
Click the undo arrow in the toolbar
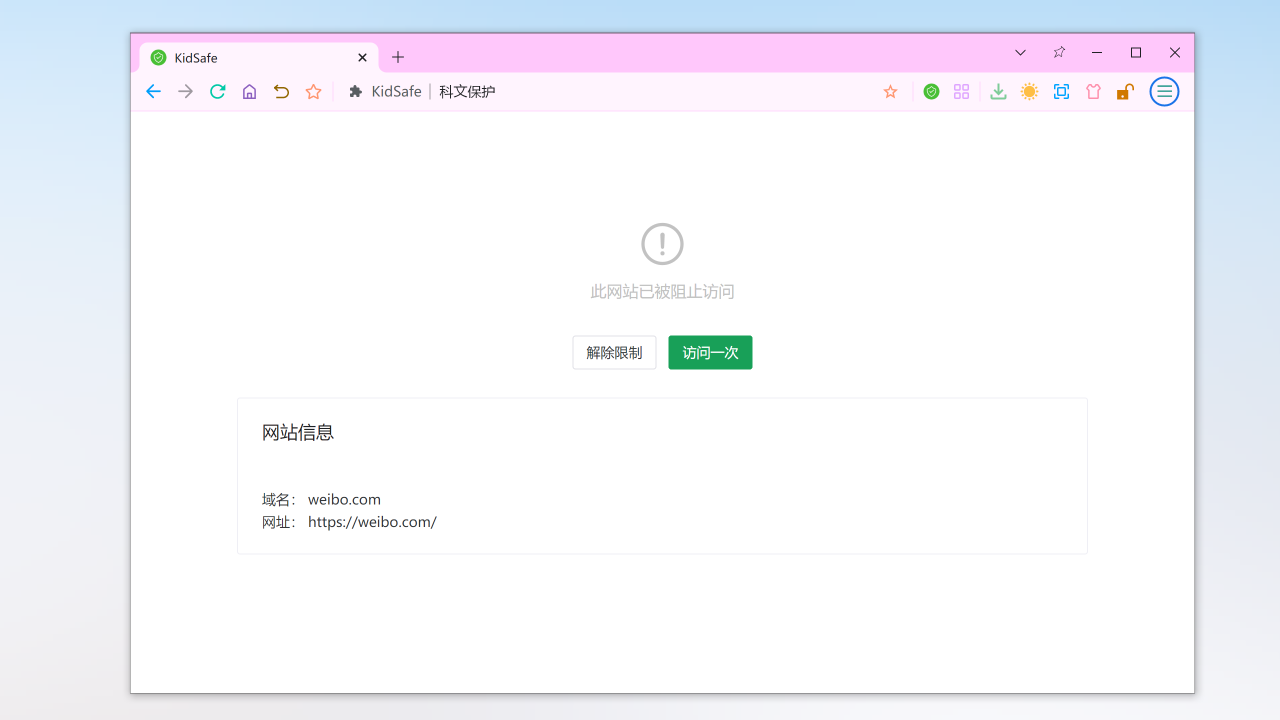pos(281,91)
